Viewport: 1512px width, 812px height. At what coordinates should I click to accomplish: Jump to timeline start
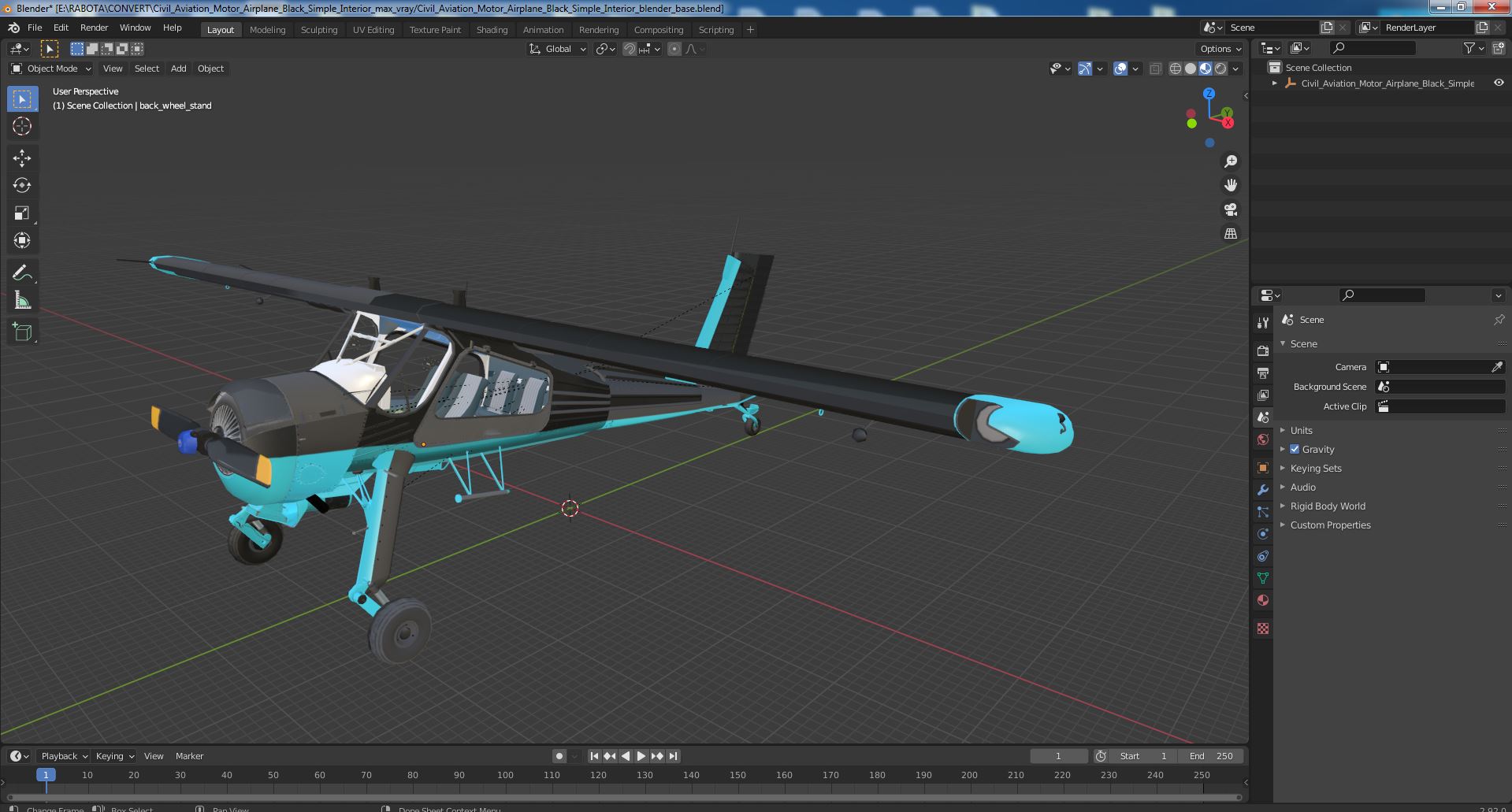click(x=595, y=756)
